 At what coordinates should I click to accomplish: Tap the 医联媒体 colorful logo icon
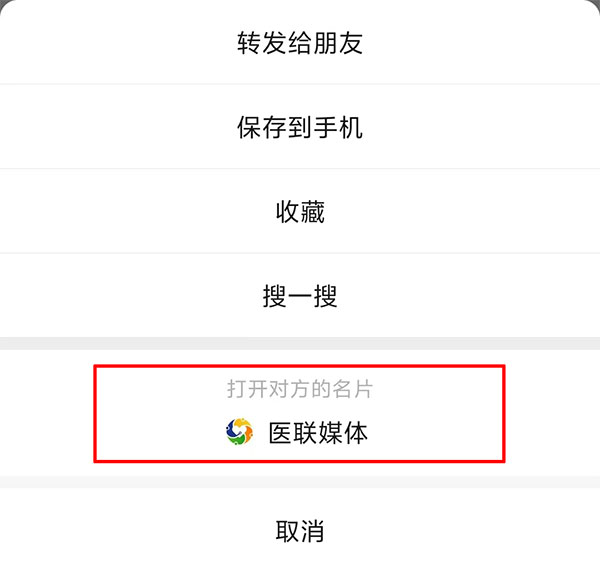[x=239, y=432]
